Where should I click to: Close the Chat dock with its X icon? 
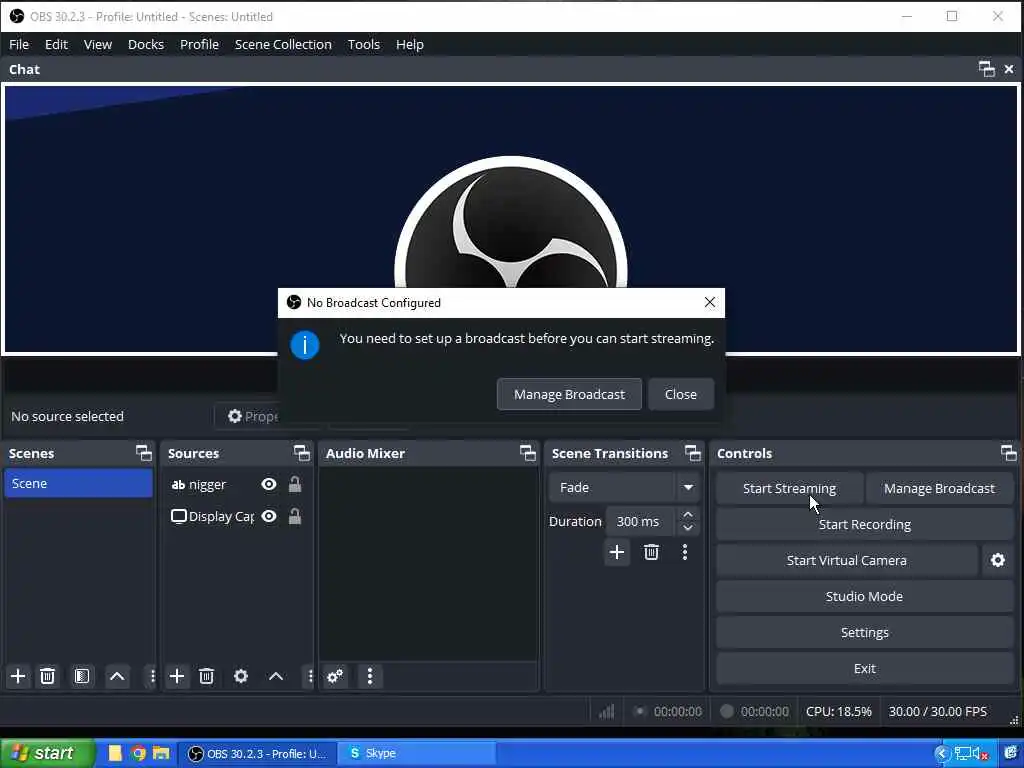click(x=1009, y=69)
